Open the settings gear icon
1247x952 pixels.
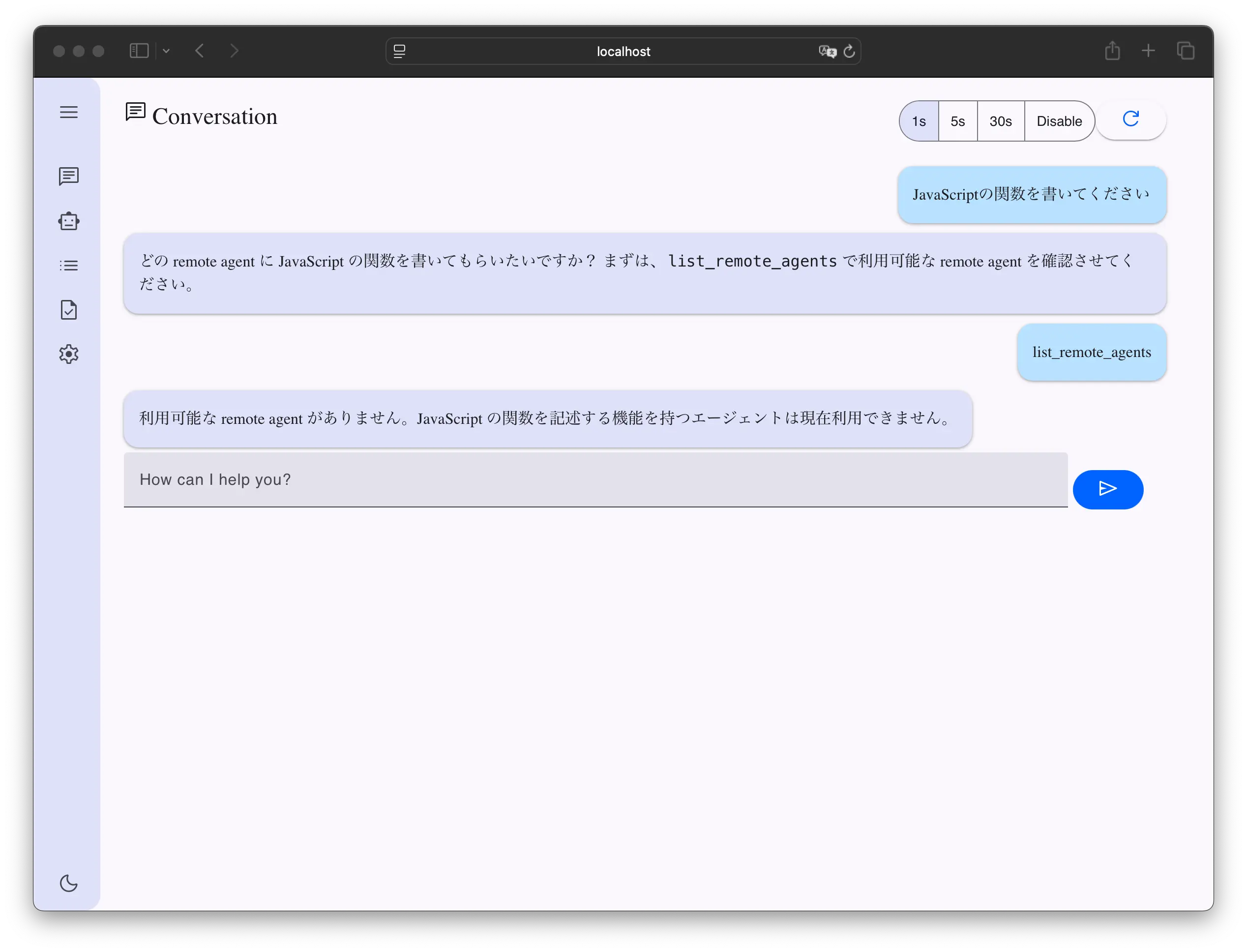point(68,354)
